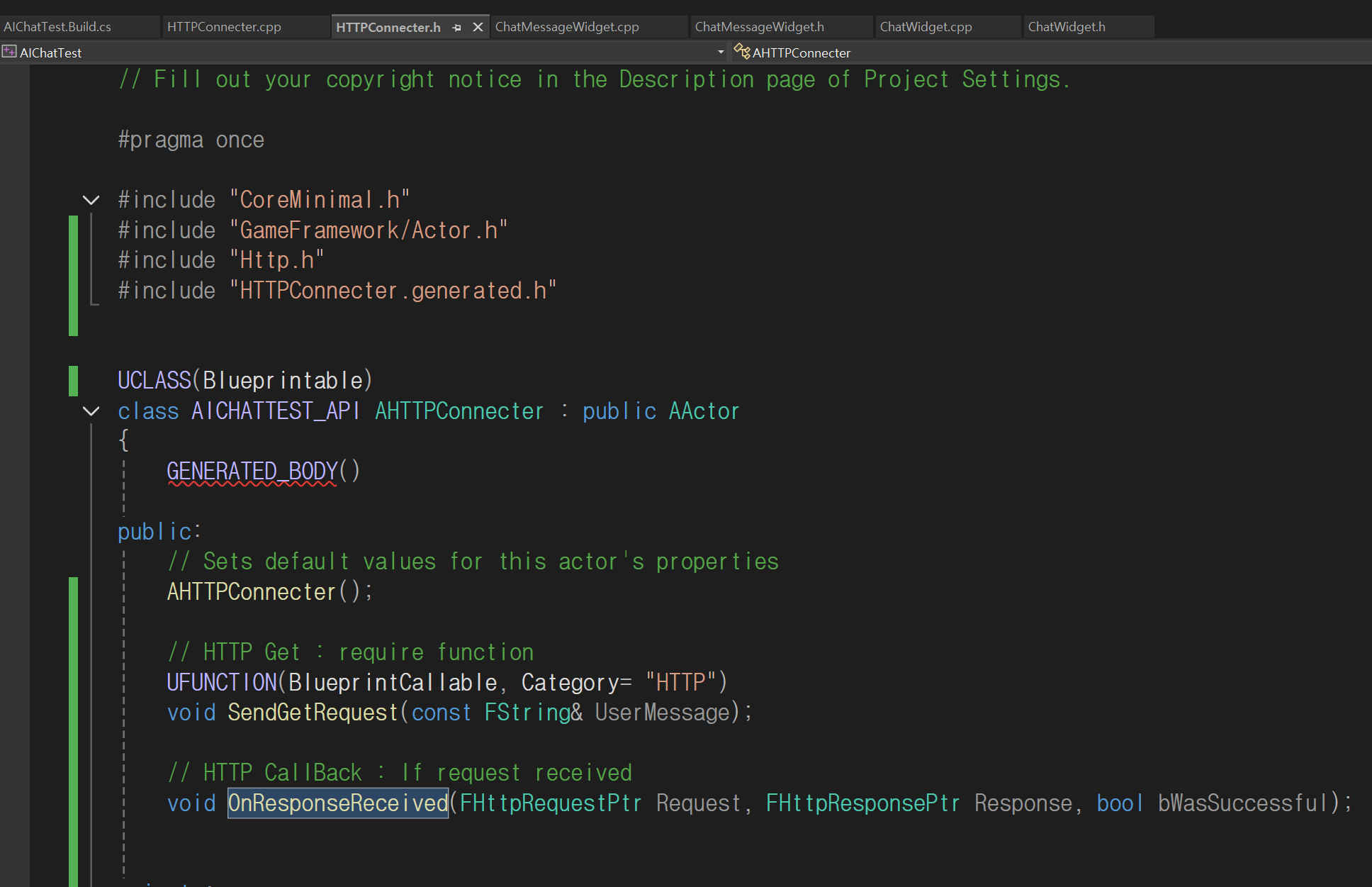The image size is (1372, 887).
Task: Switch to the ChatWidget.cpp tab
Action: pos(926,27)
